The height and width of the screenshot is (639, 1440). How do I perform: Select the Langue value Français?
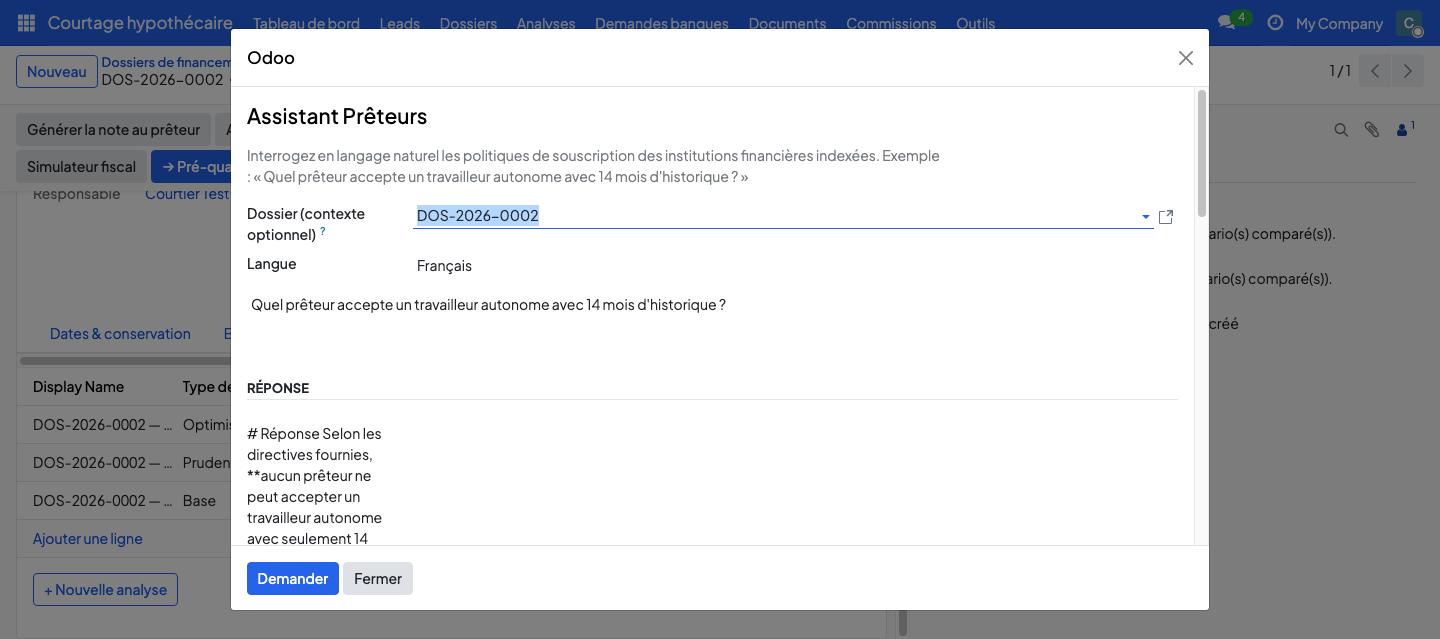pyautogui.click(x=444, y=265)
